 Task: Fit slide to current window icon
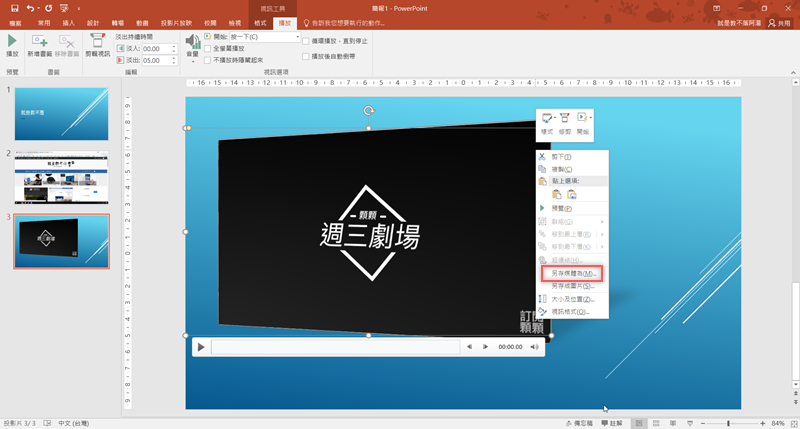[x=794, y=423]
